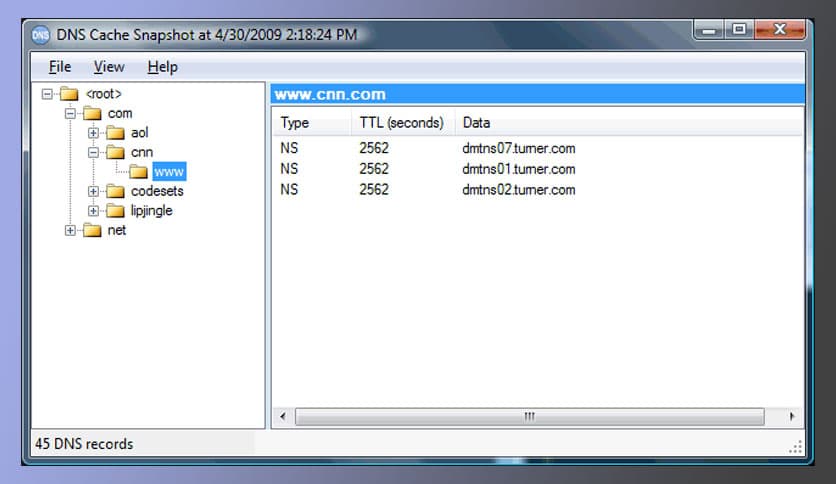Collapse the com tree node

70,114
